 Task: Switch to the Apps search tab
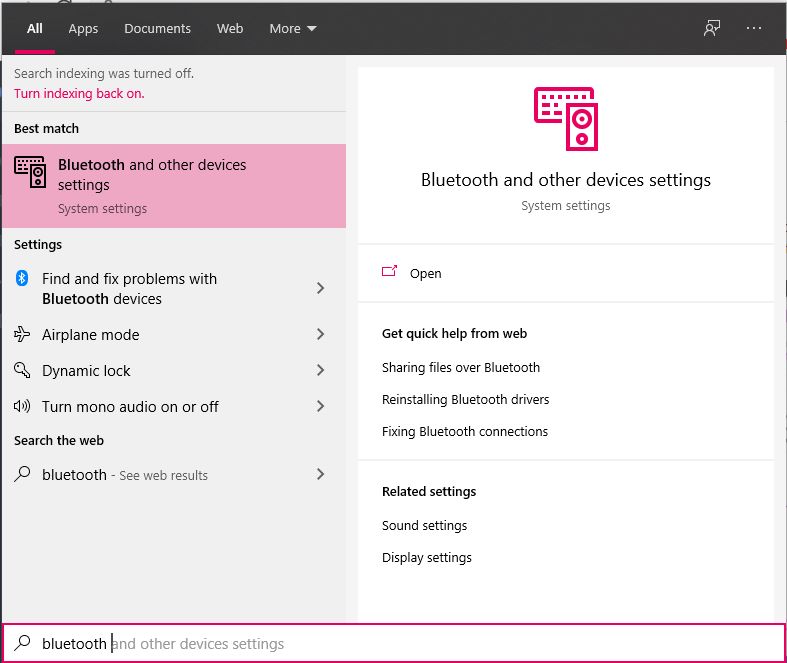pyautogui.click(x=83, y=29)
